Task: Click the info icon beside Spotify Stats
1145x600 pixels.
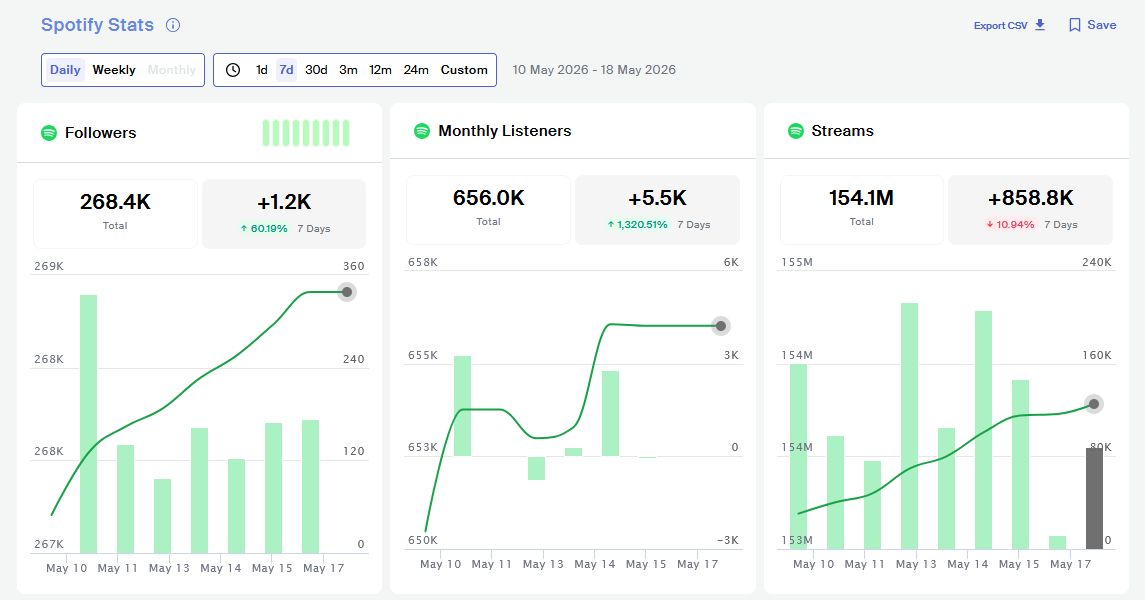Action: [x=173, y=25]
